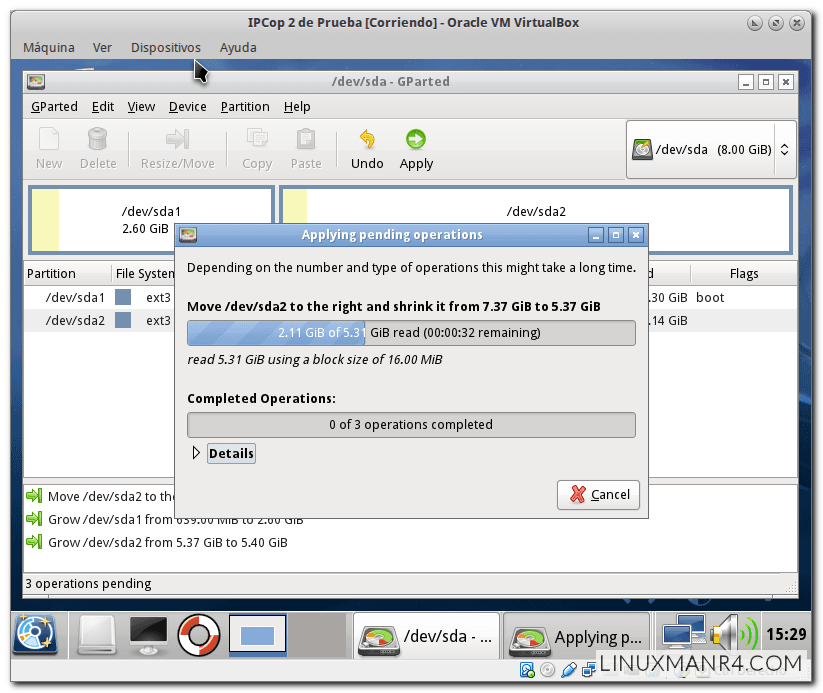Click the operations completed progress bar
The image size is (823, 693).
411,425
